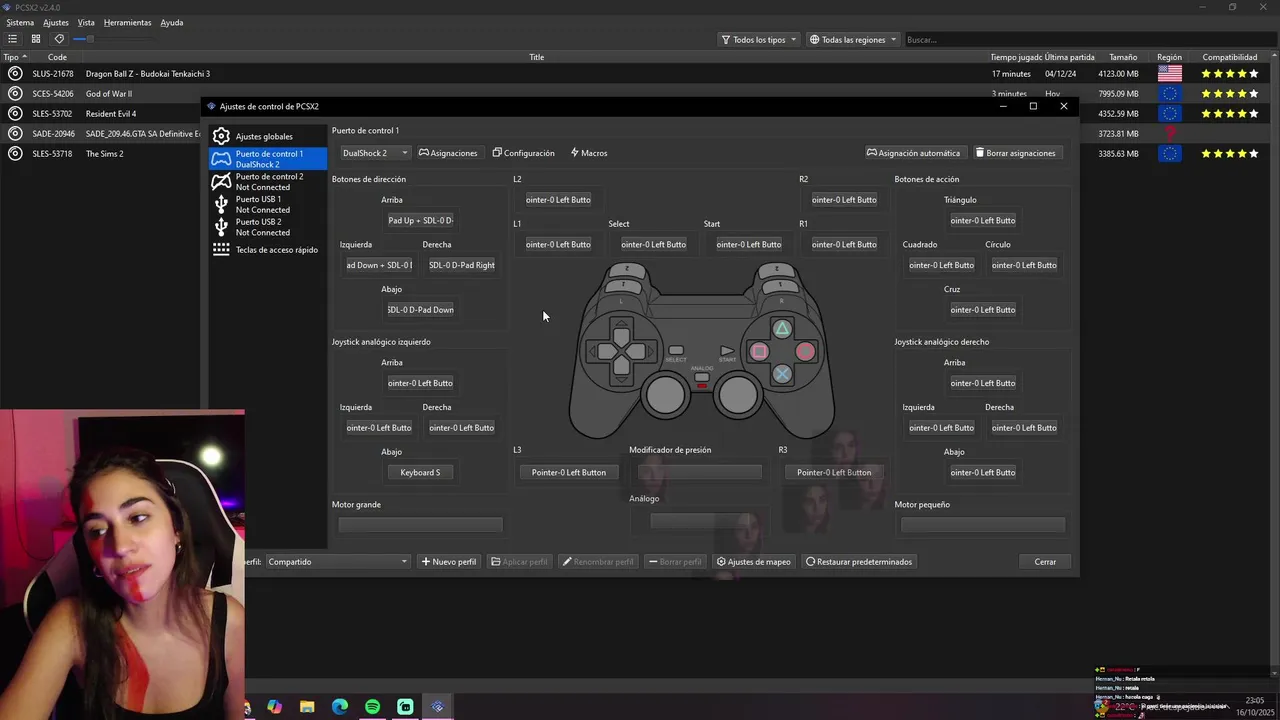1280x720 pixels.
Task: Sort the game list by the Compatibilidad column
Action: (1230, 57)
